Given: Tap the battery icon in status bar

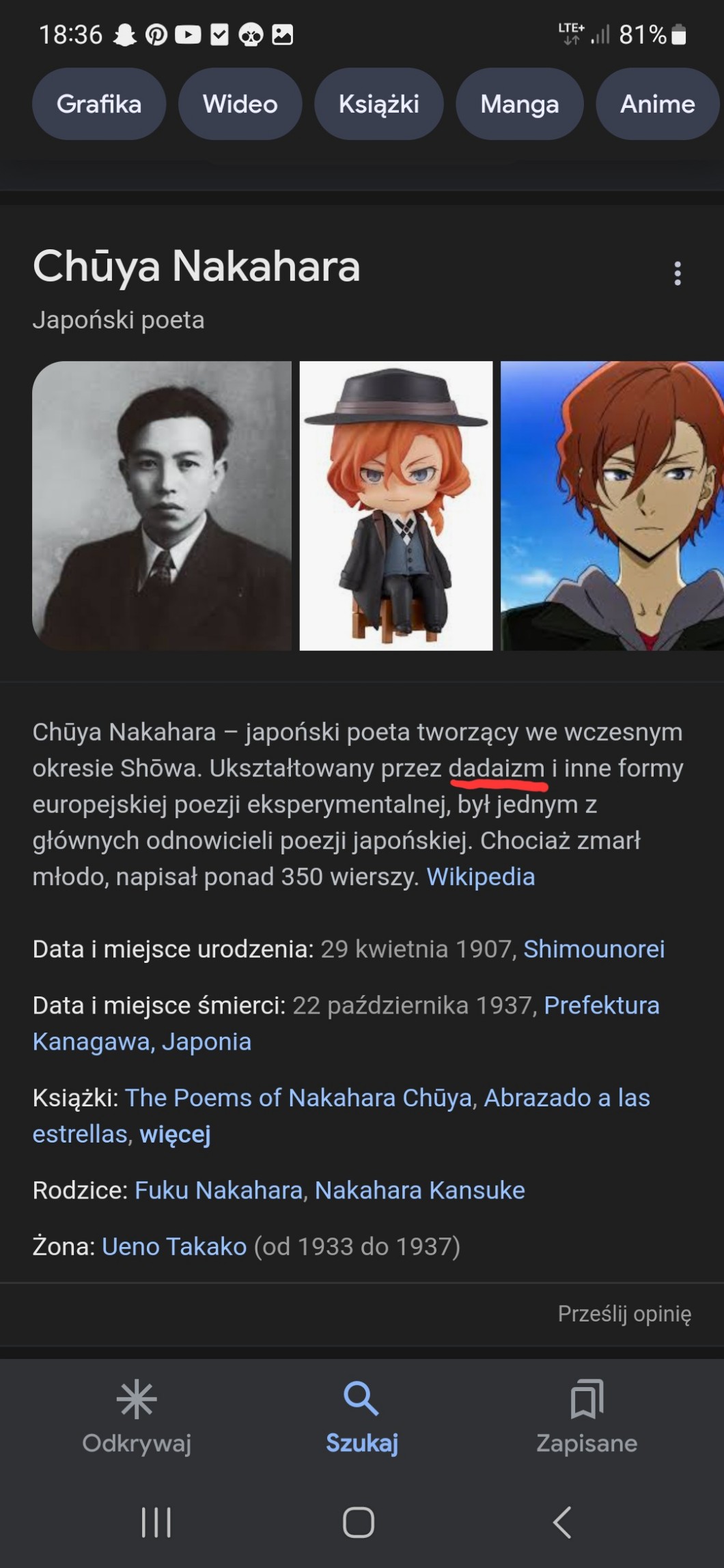Looking at the screenshot, I should (679, 34).
